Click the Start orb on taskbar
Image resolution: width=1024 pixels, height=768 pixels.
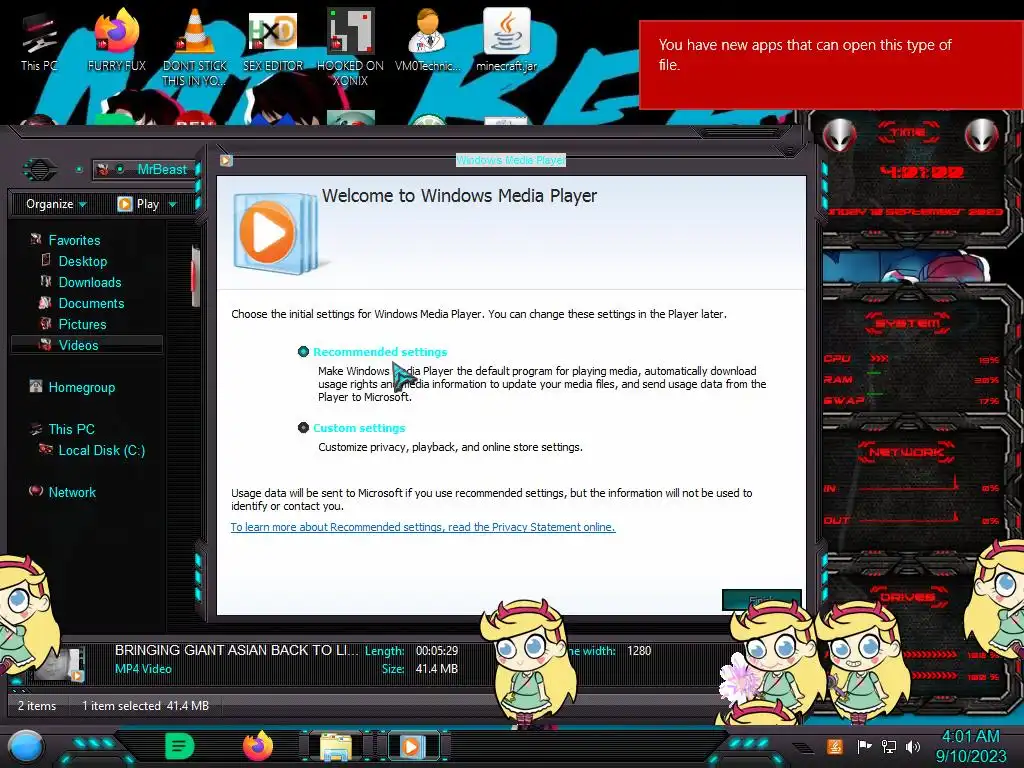25,747
